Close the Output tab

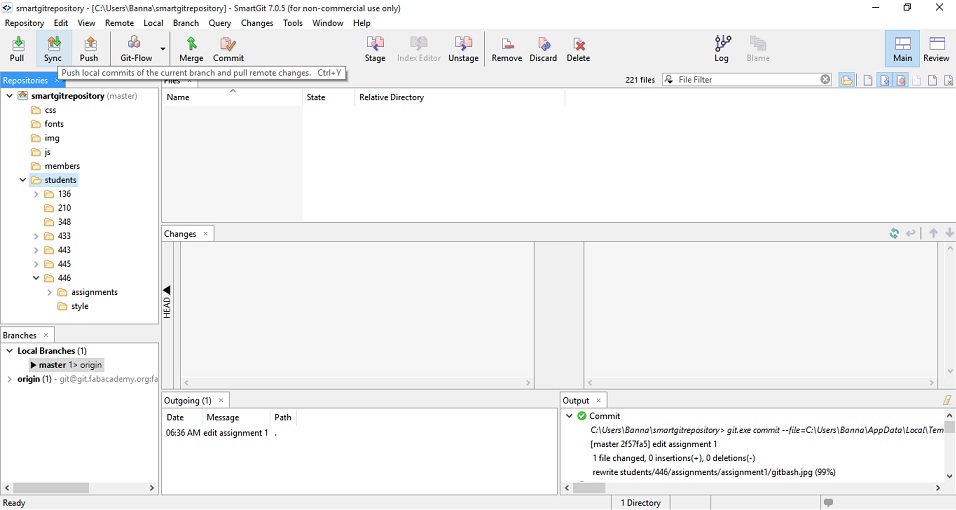tap(598, 400)
